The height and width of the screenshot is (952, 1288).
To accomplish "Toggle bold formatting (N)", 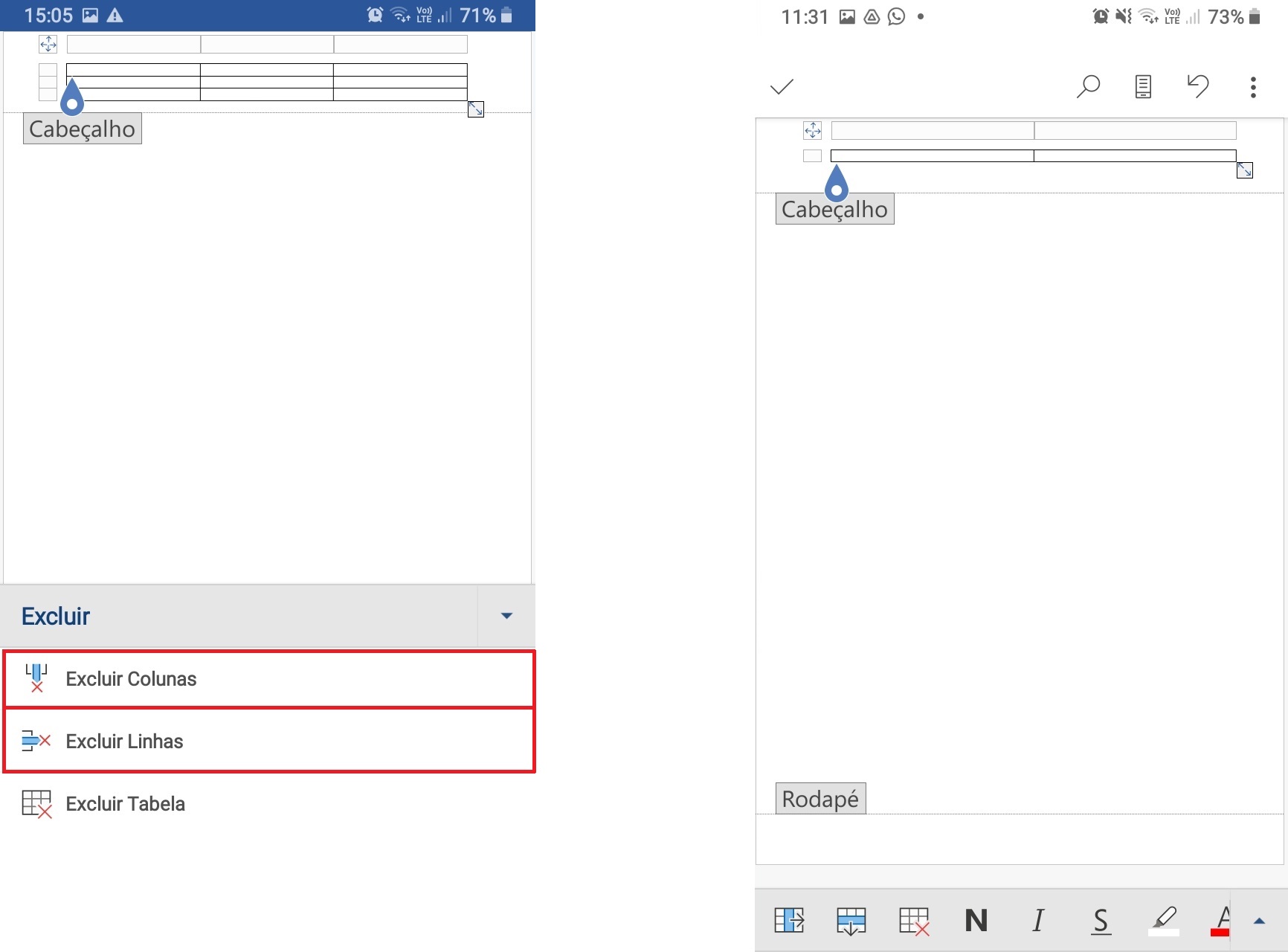I will point(976,920).
